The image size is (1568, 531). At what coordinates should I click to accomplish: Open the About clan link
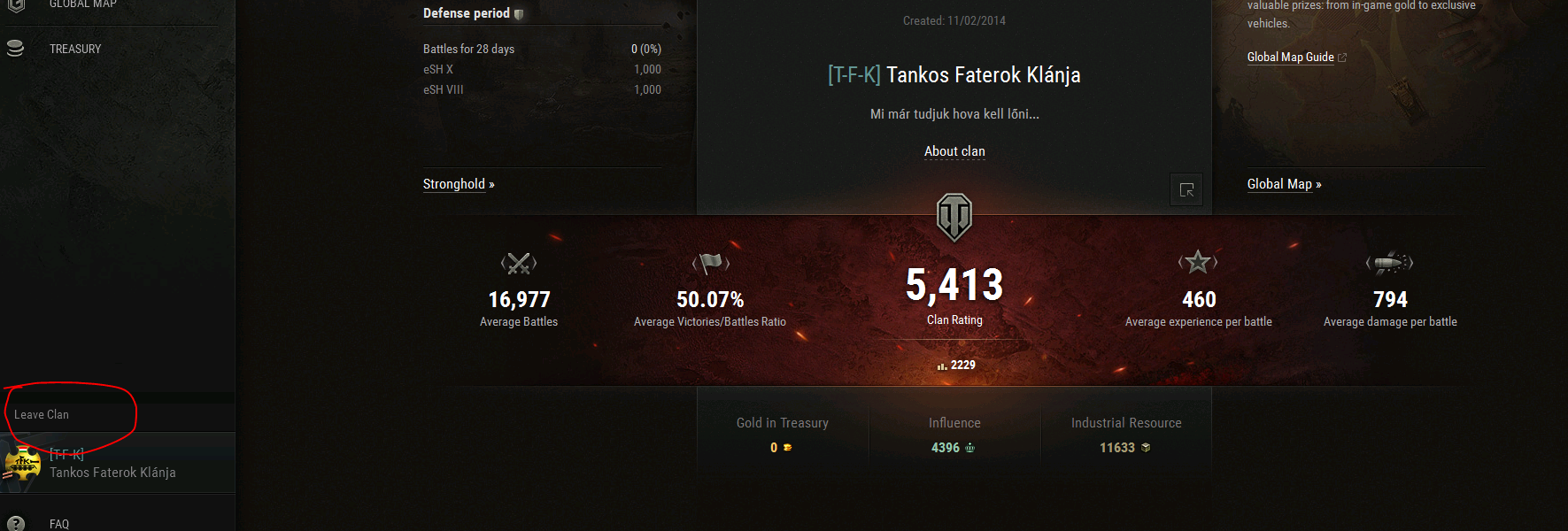(954, 151)
